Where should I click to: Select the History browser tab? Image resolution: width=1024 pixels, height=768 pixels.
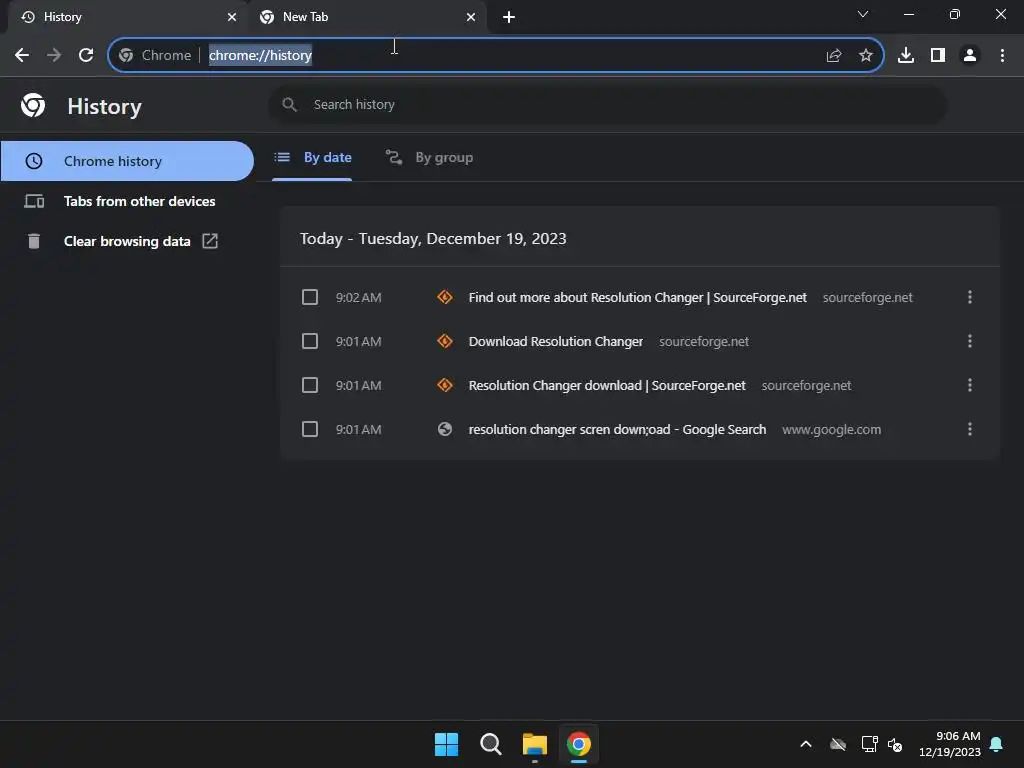click(128, 17)
